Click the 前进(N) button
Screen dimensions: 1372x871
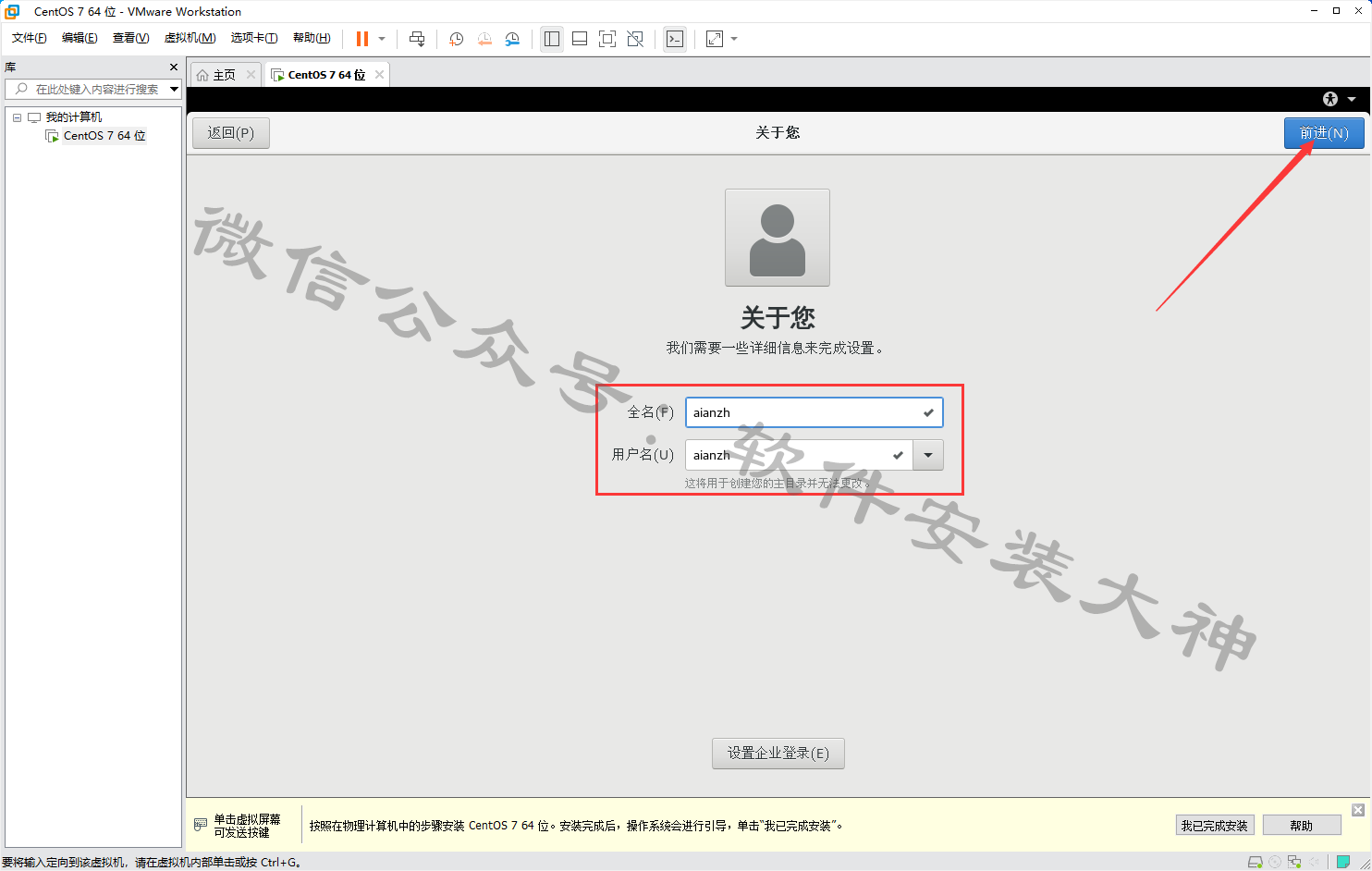tap(1324, 133)
